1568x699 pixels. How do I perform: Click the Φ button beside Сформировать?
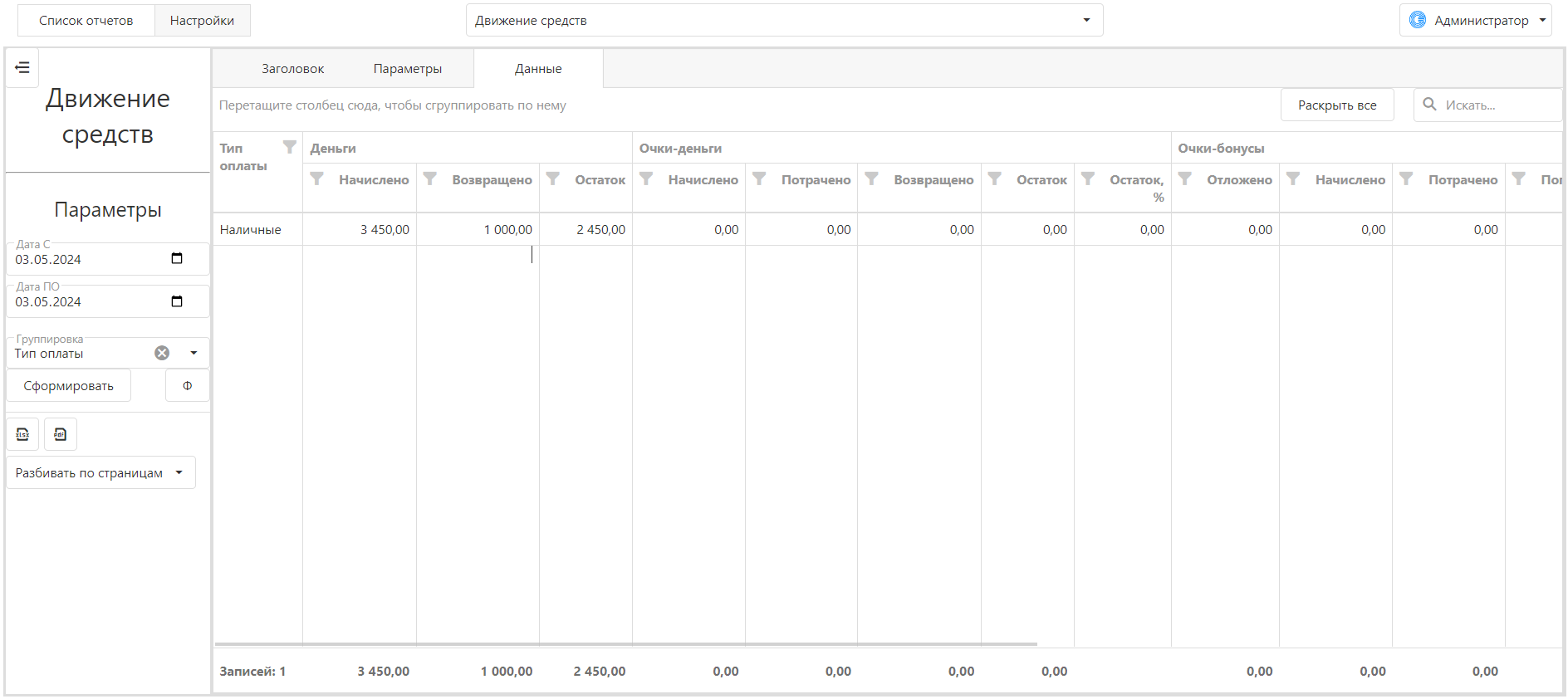click(188, 386)
